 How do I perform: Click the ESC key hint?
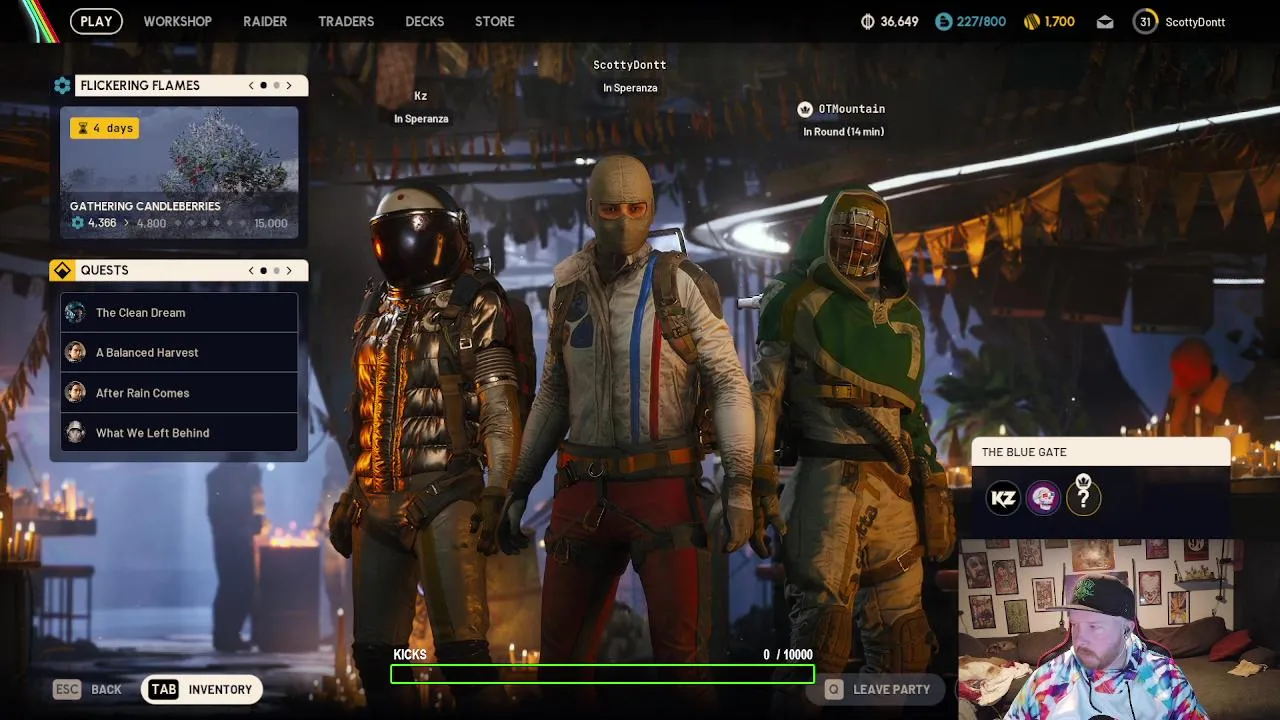(67, 689)
